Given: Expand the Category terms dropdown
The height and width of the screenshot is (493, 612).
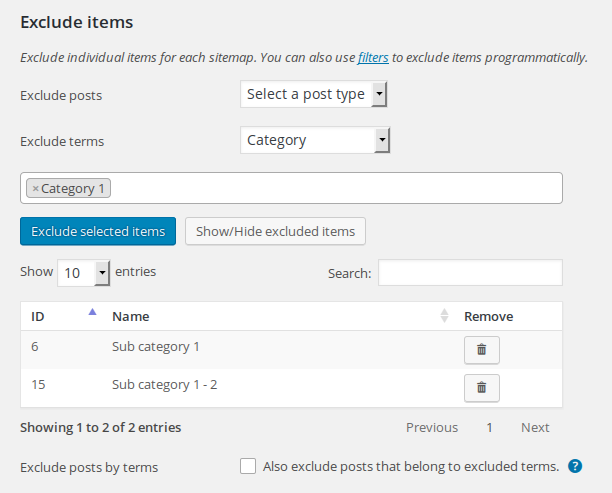Looking at the screenshot, I should coord(315,140).
